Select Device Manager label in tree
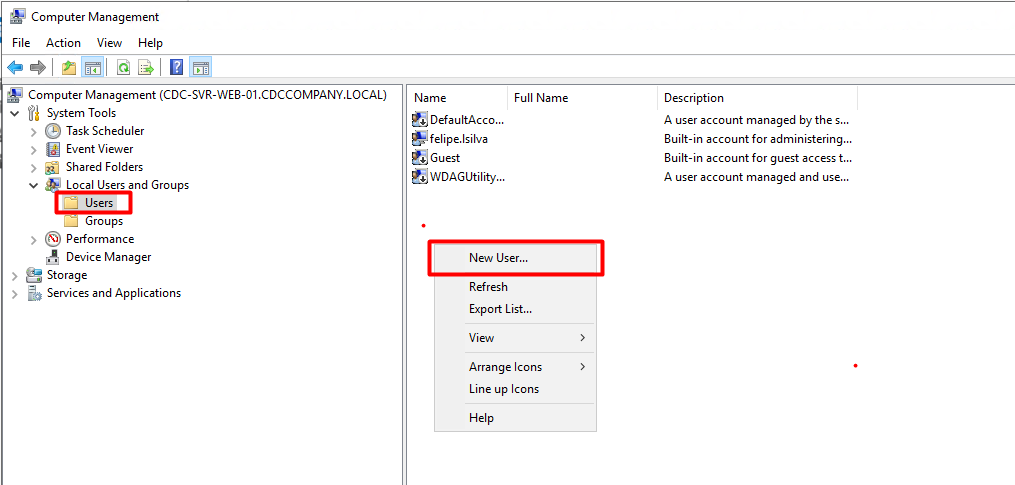Screen dimensions: 1015x485 click(109, 257)
